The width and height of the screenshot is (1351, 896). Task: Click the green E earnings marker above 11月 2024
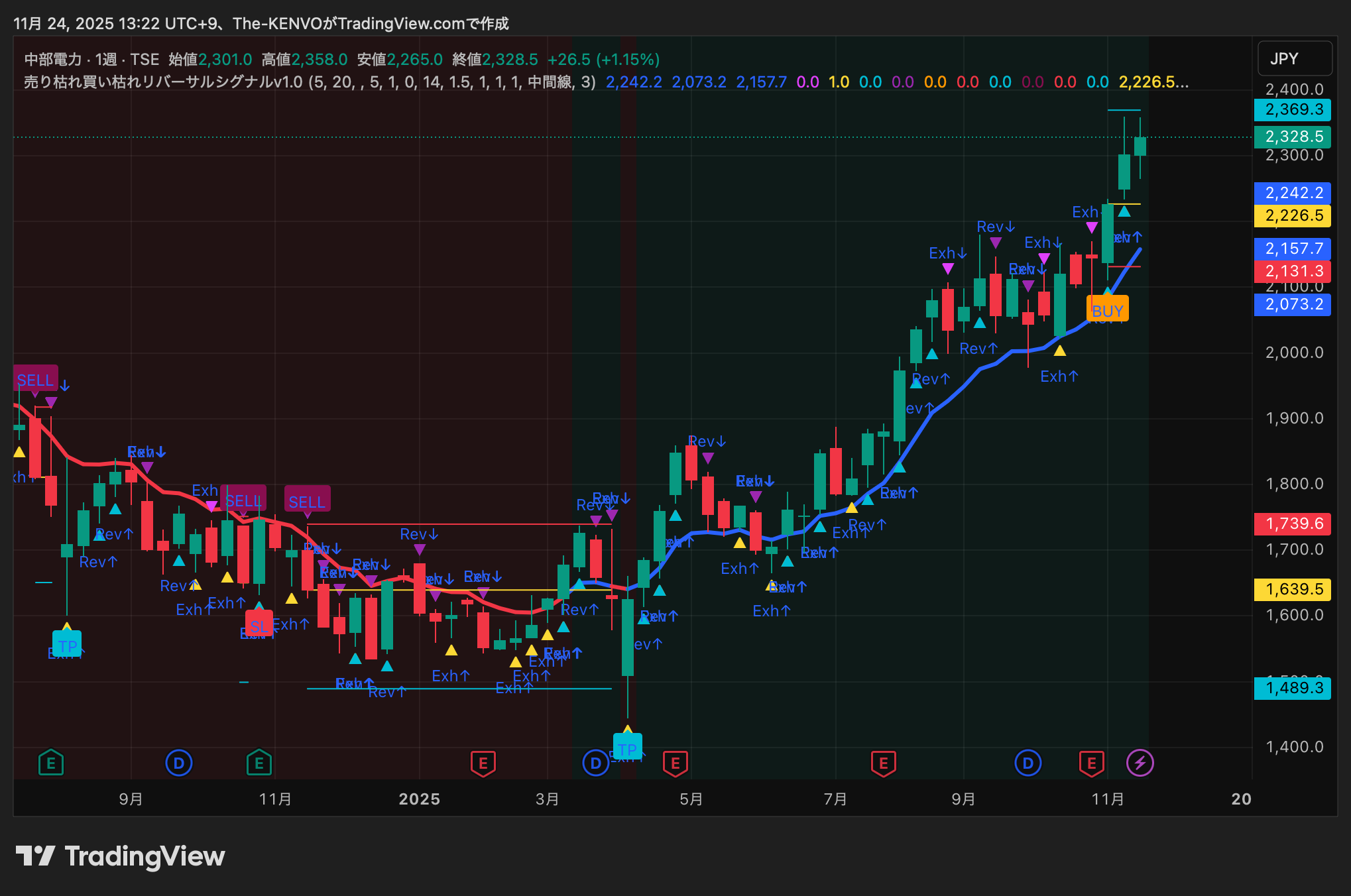259,763
